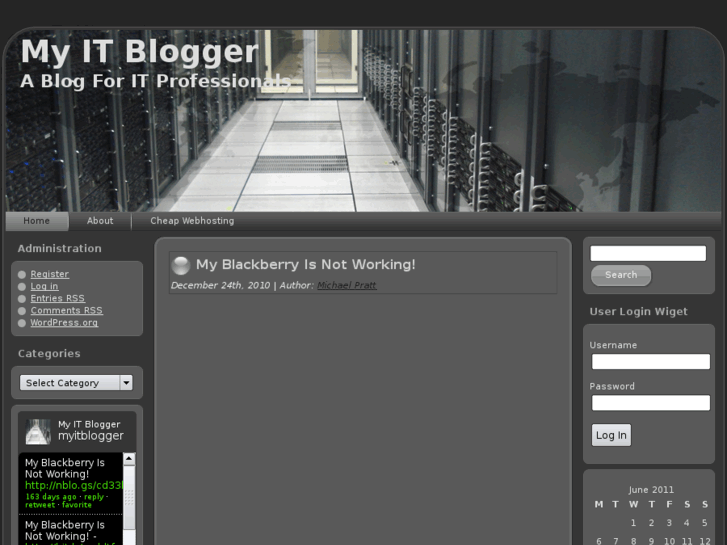Open the Home navigation tab
The width and height of the screenshot is (727, 545).
[37, 221]
